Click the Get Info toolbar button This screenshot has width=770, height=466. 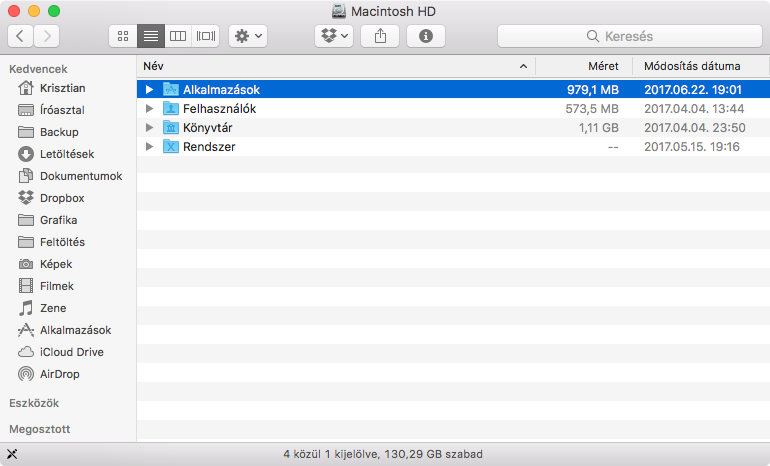[426, 36]
